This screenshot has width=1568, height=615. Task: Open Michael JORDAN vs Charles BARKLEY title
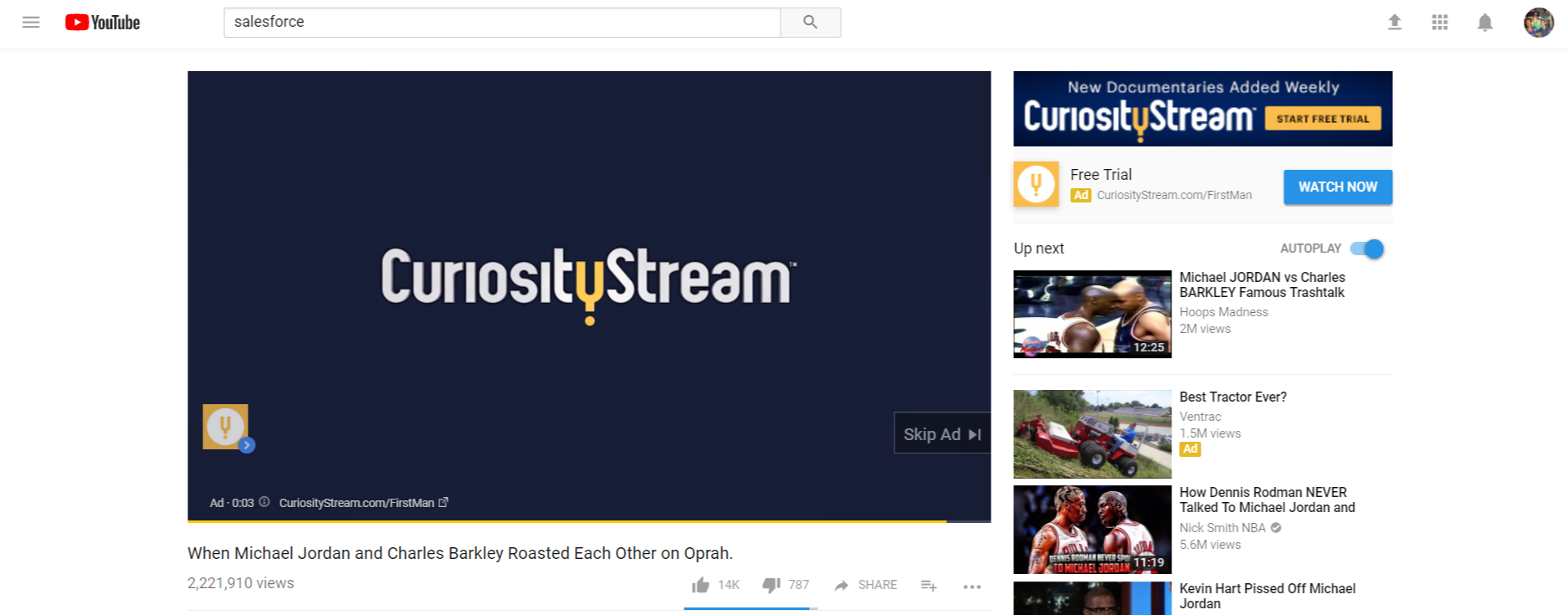pyautogui.click(x=1262, y=284)
